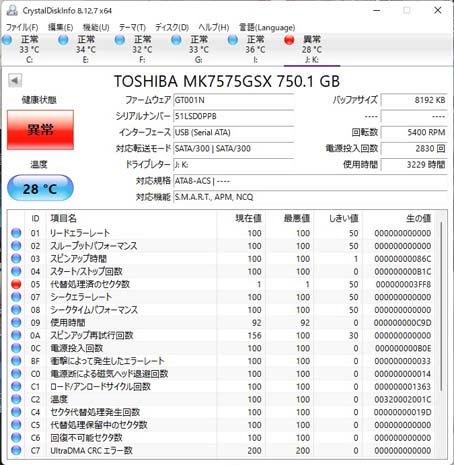Open the ディスク(D) menu
The width and height of the screenshot is (454, 465).
coord(172,27)
